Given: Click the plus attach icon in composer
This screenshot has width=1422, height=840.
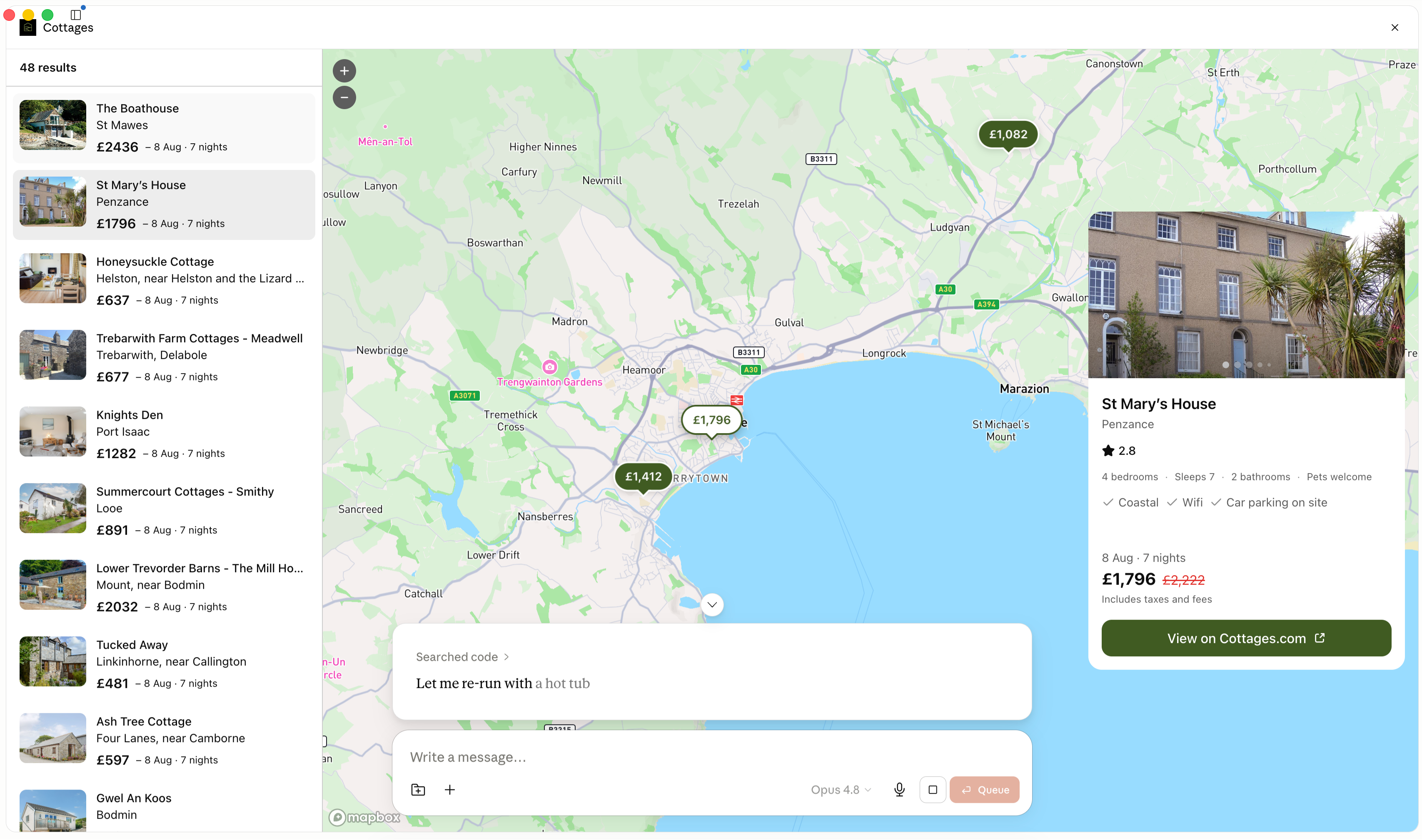Looking at the screenshot, I should tap(449, 789).
